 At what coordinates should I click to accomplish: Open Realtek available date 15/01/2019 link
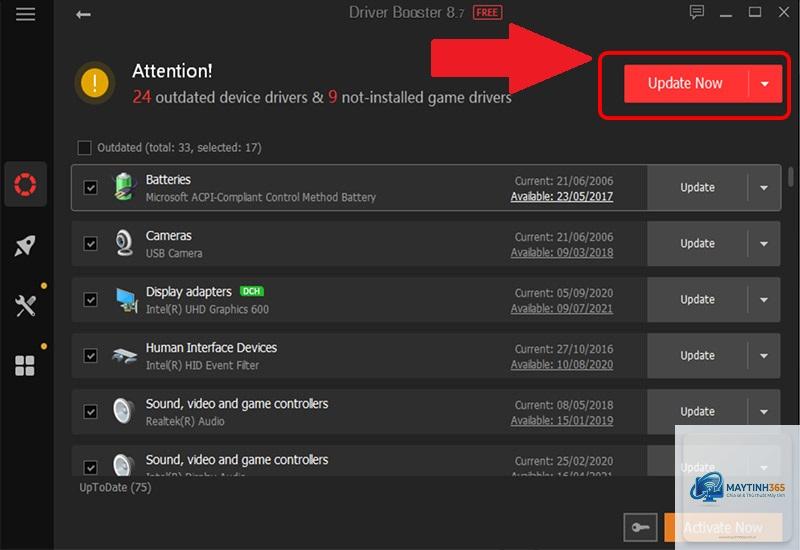tap(562, 421)
